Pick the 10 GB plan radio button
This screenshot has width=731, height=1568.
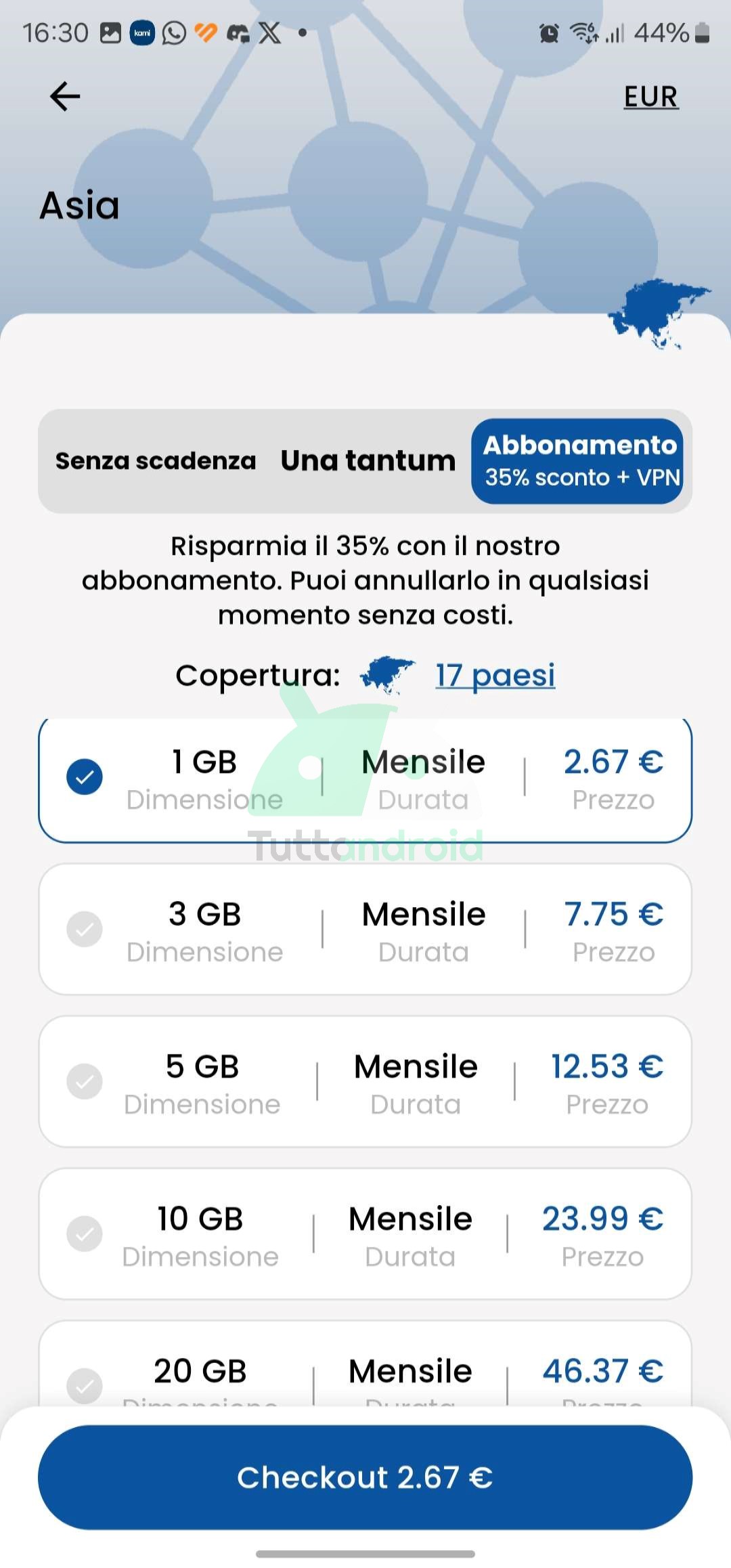[x=85, y=1234]
